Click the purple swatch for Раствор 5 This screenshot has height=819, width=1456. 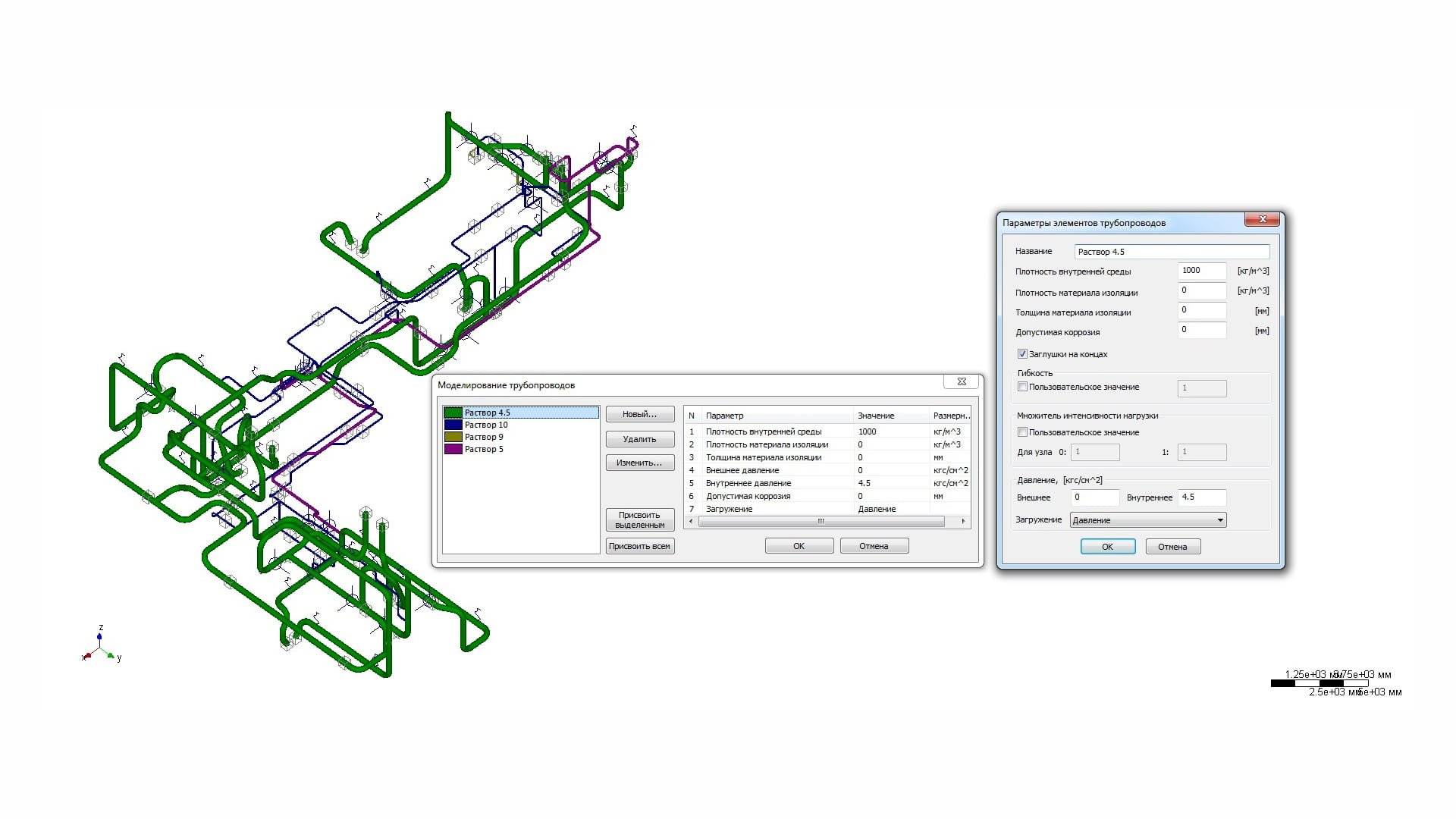click(453, 449)
